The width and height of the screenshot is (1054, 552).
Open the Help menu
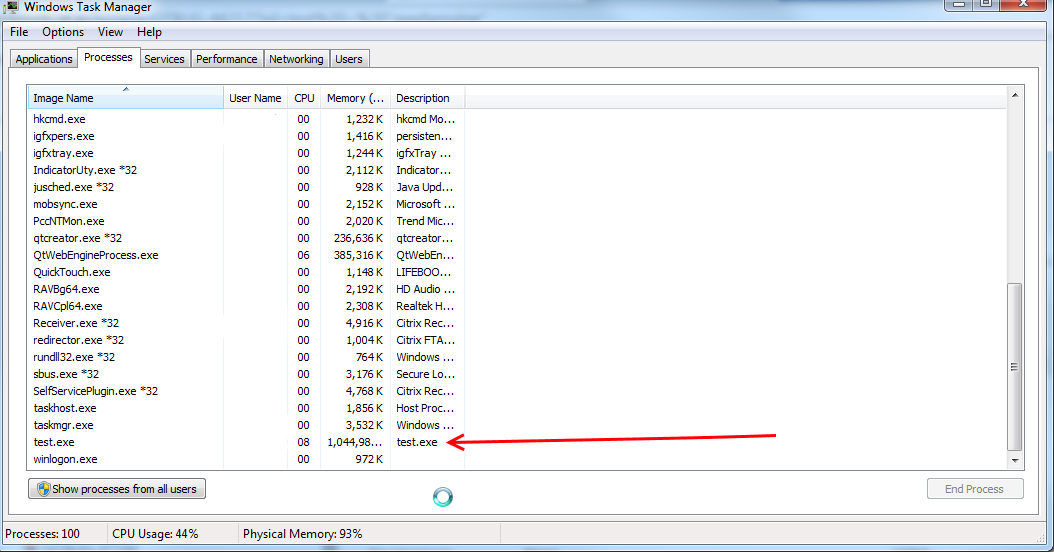pos(149,32)
